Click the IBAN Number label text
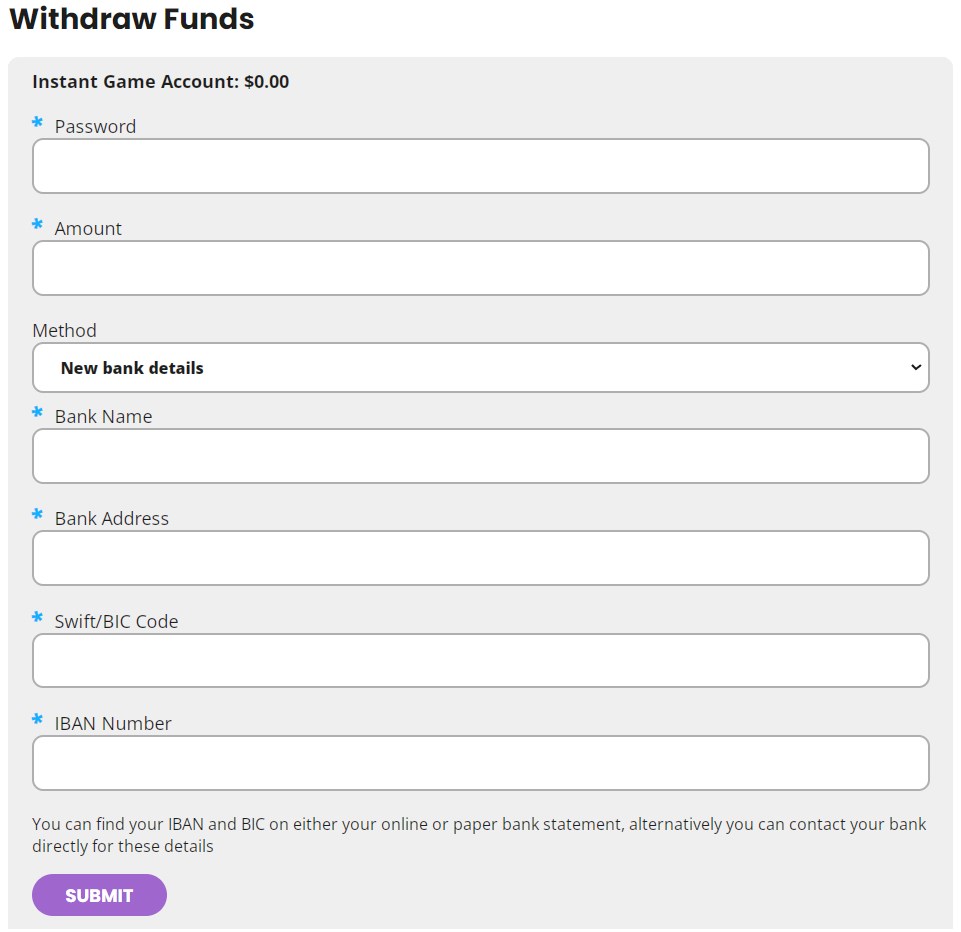 click(113, 723)
